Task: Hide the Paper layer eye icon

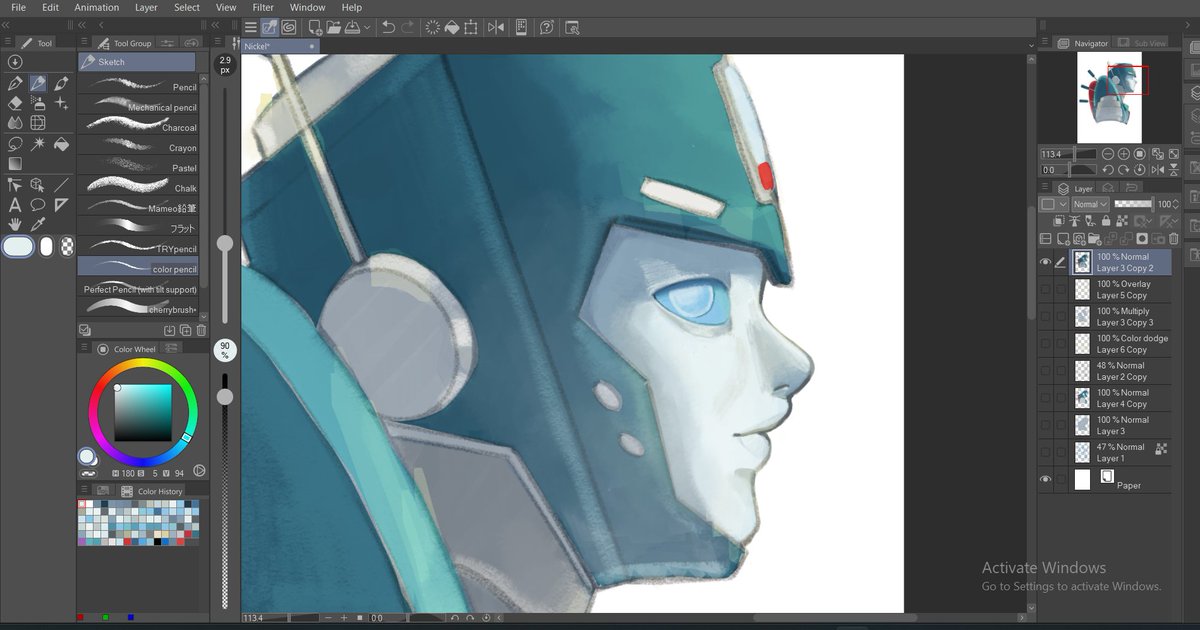Action: pyautogui.click(x=1046, y=479)
